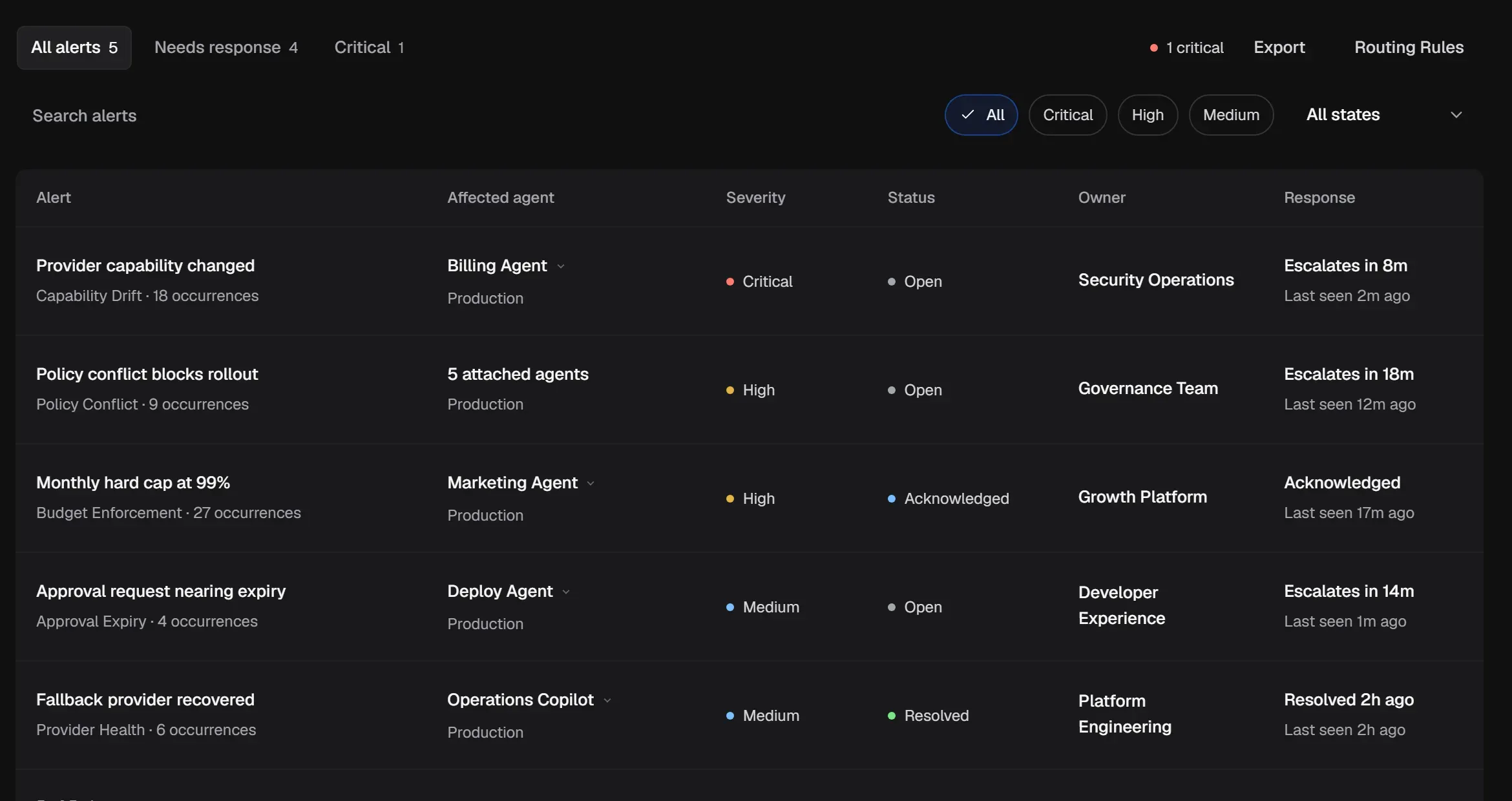Expand the Billing Agent chevron
This screenshot has height=801, width=1512.
[x=561, y=267]
